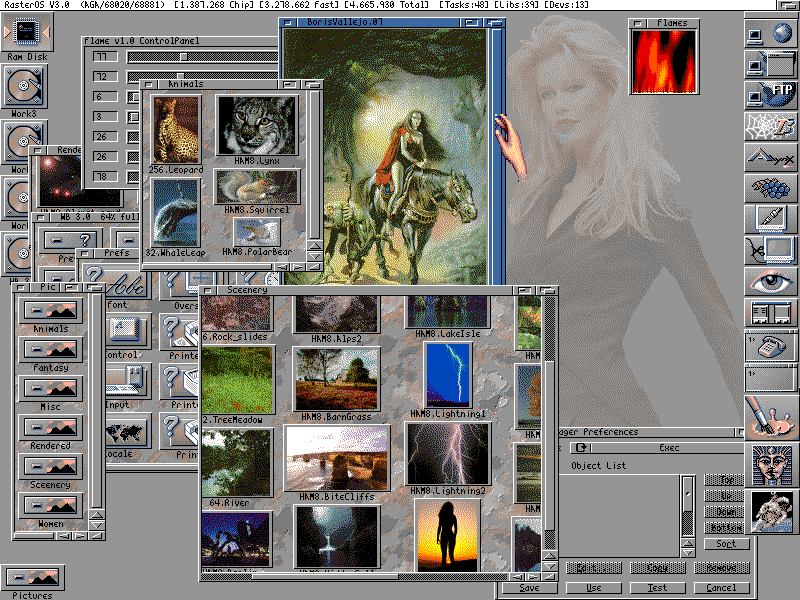
Task: Open the Work3 hard disk icon
Action: tap(24, 86)
